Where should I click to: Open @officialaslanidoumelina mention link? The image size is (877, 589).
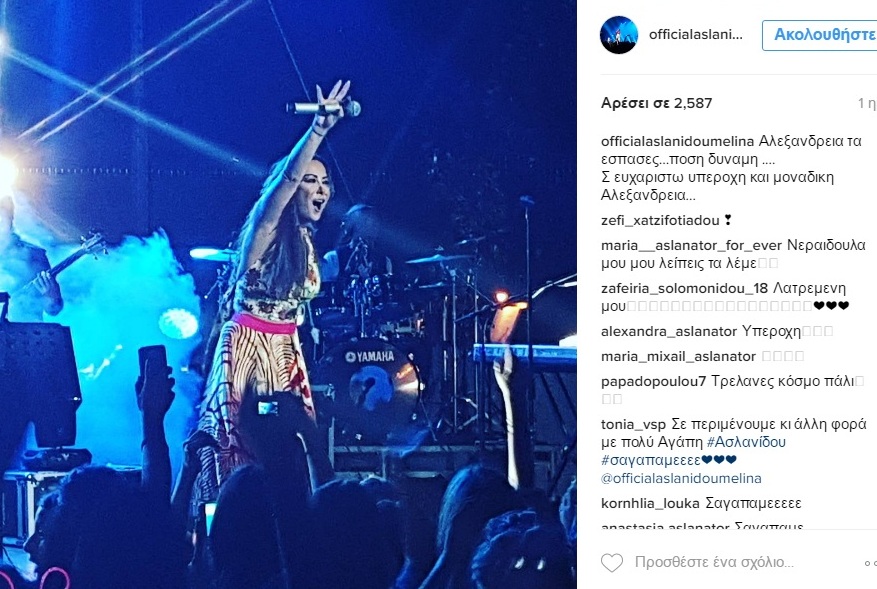(681, 478)
